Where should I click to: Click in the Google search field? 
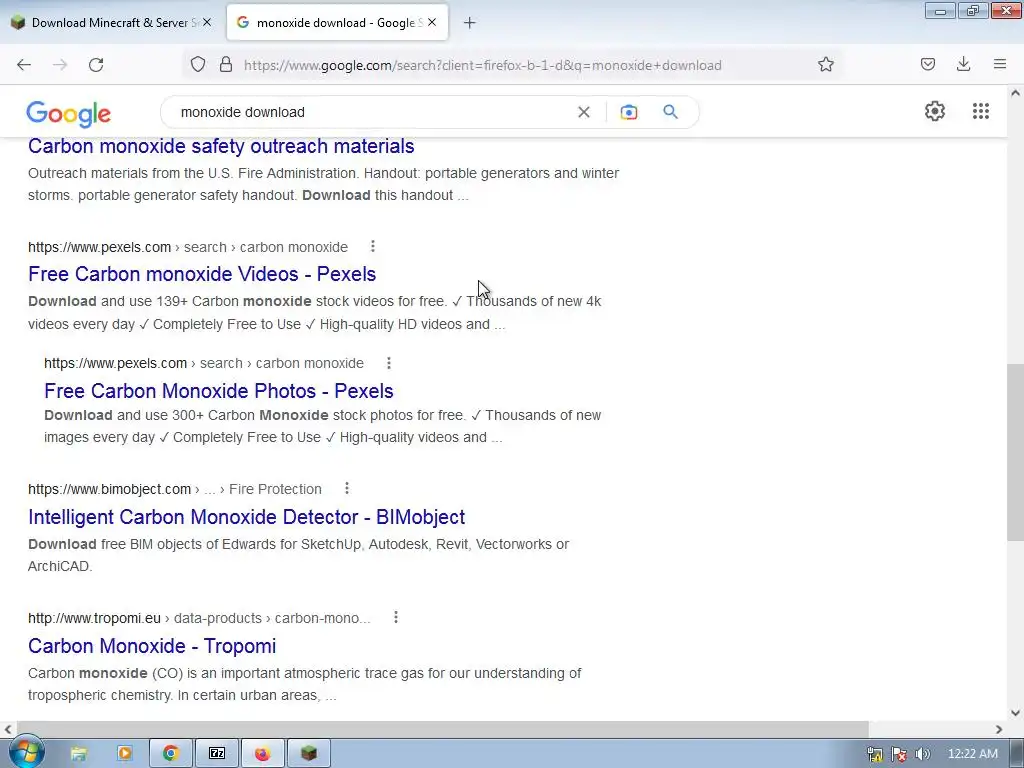coord(372,112)
